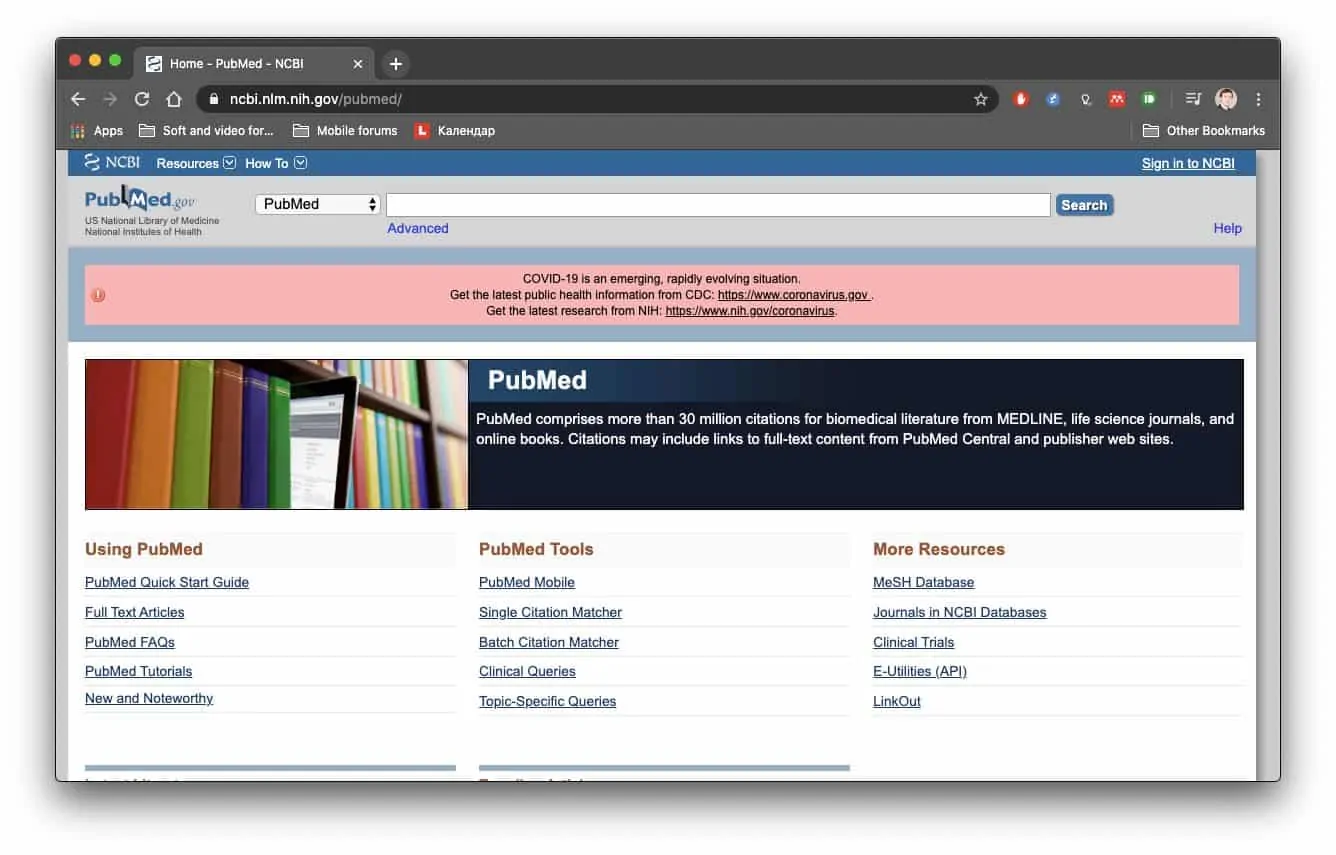
Task: Go back with the browser back arrow
Action: tap(78, 99)
